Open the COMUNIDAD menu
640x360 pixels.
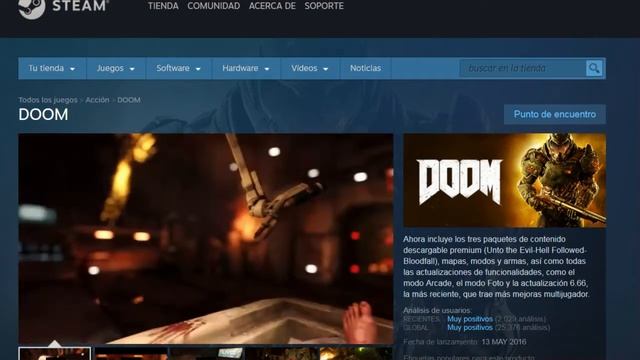click(213, 6)
